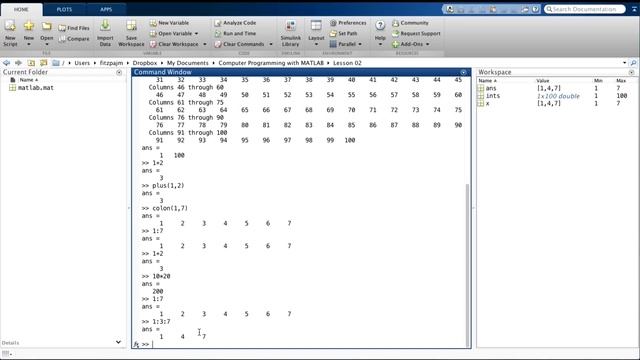
Task: Click Analyze Code
Action: point(235,23)
